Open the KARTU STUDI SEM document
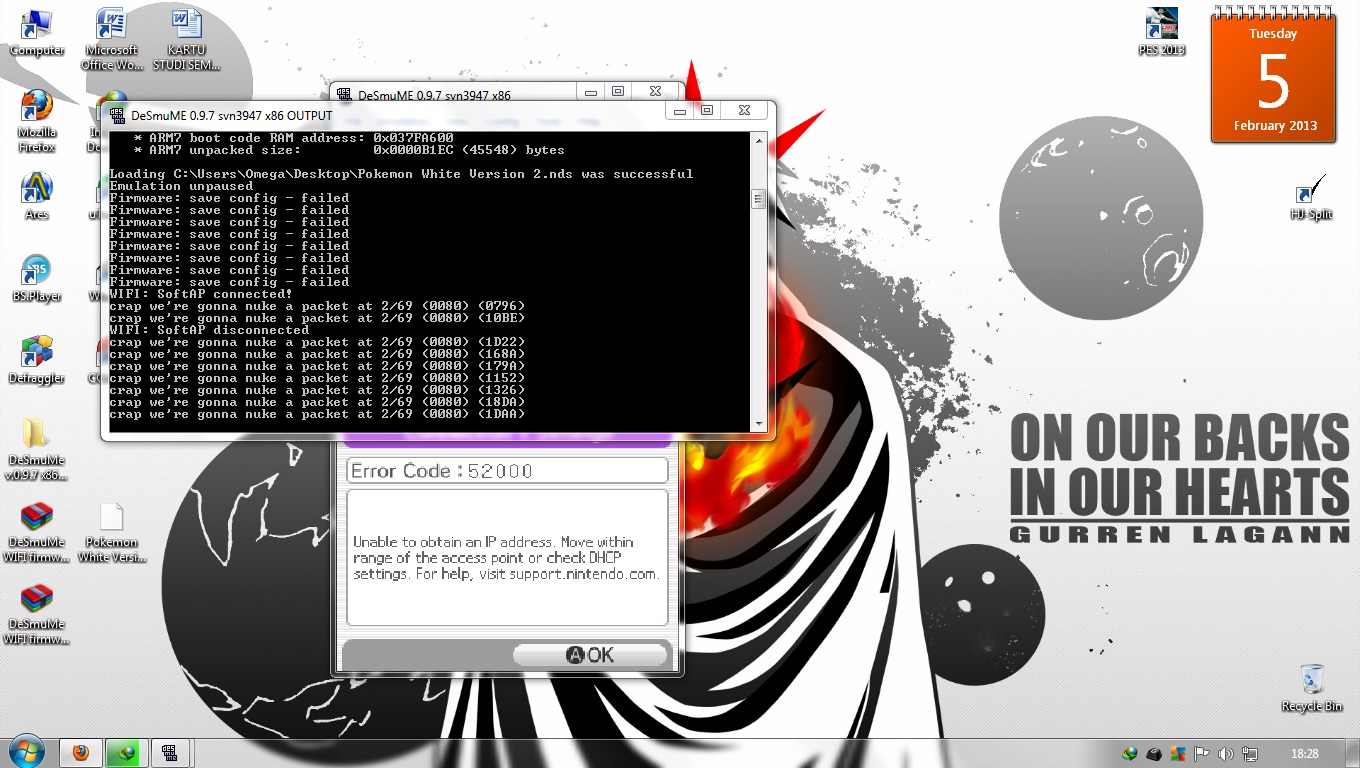Screen dimensions: 1360x768 187,38
